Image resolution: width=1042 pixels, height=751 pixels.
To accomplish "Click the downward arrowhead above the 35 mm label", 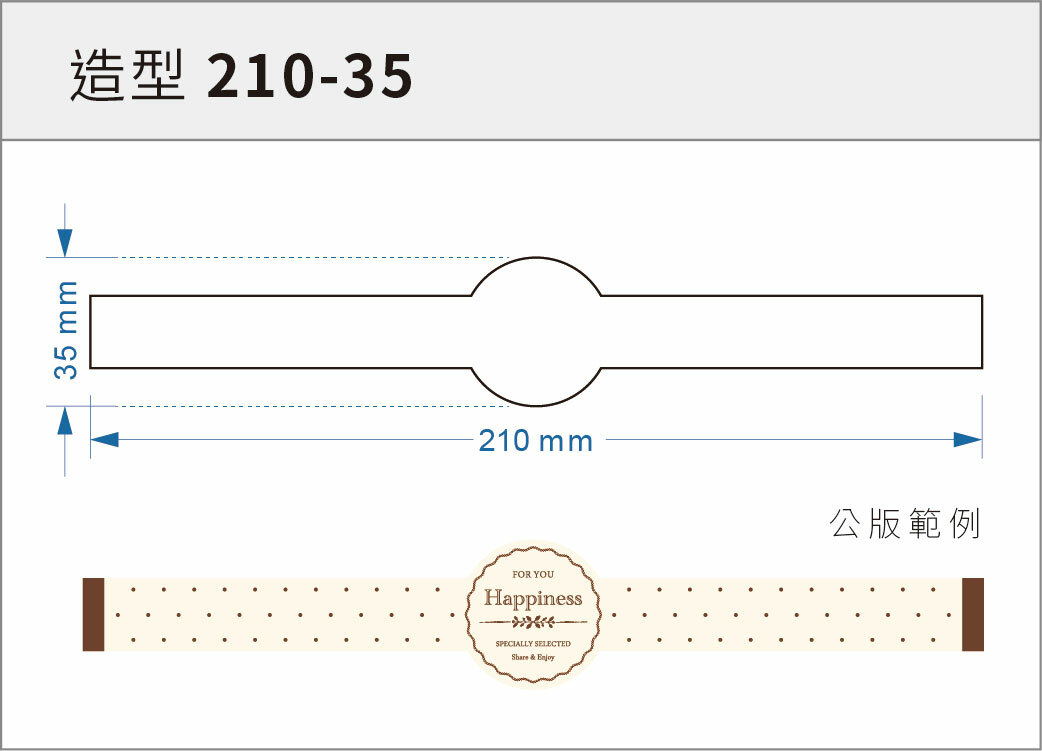I will point(65,242).
